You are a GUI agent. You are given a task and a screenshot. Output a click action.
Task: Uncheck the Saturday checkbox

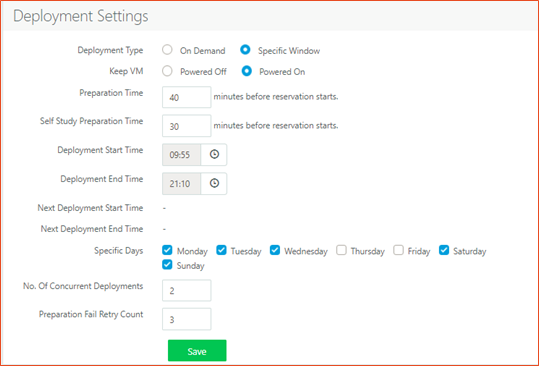(x=444, y=250)
